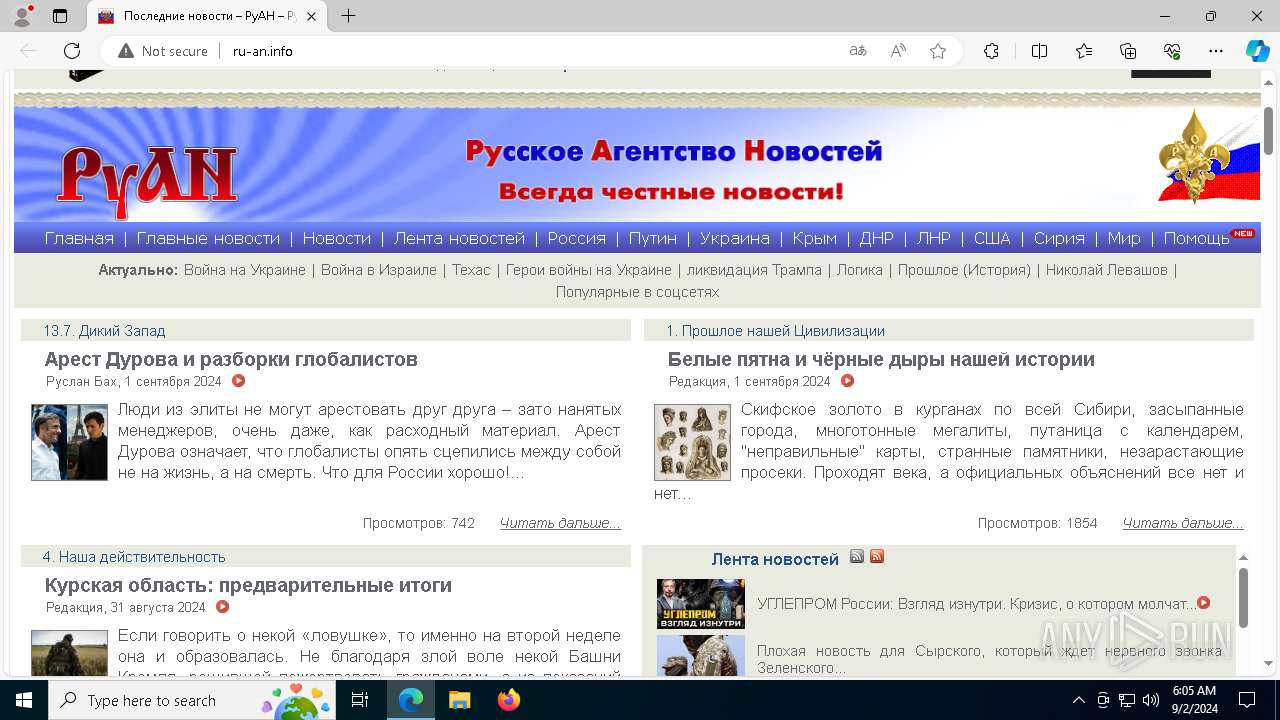Follow Герои войны на Украине link
This screenshot has width=1280, height=720.
pos(589,270)
